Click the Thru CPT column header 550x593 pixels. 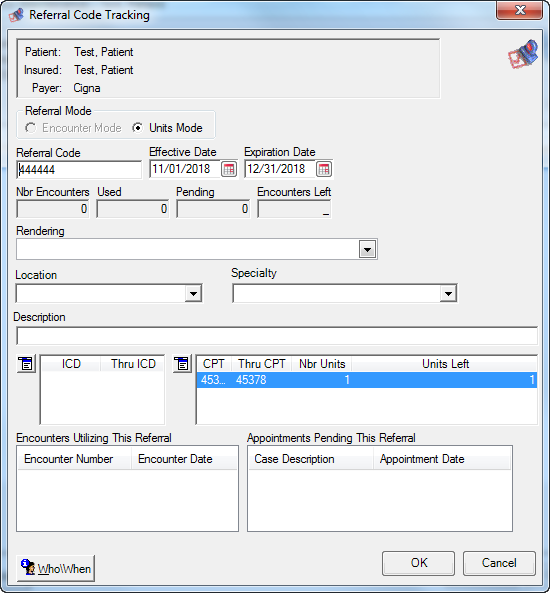(261, 364)
